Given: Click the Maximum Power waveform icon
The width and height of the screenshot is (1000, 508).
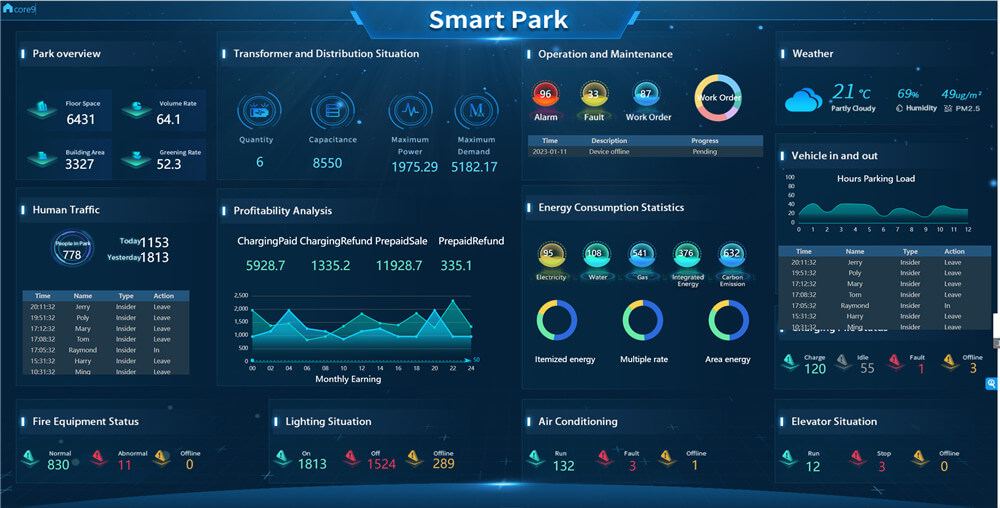Looking at the screenshot, I should [409, 111].
